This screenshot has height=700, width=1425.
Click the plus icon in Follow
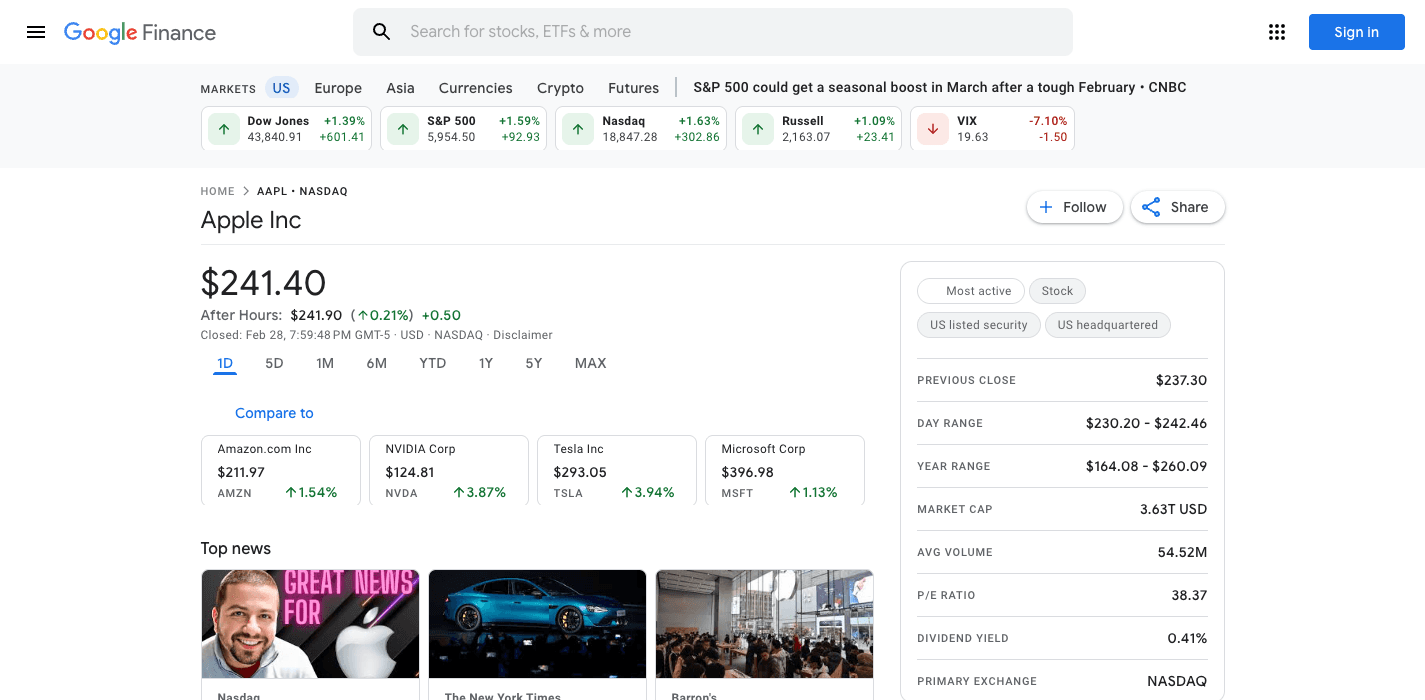1046,207
